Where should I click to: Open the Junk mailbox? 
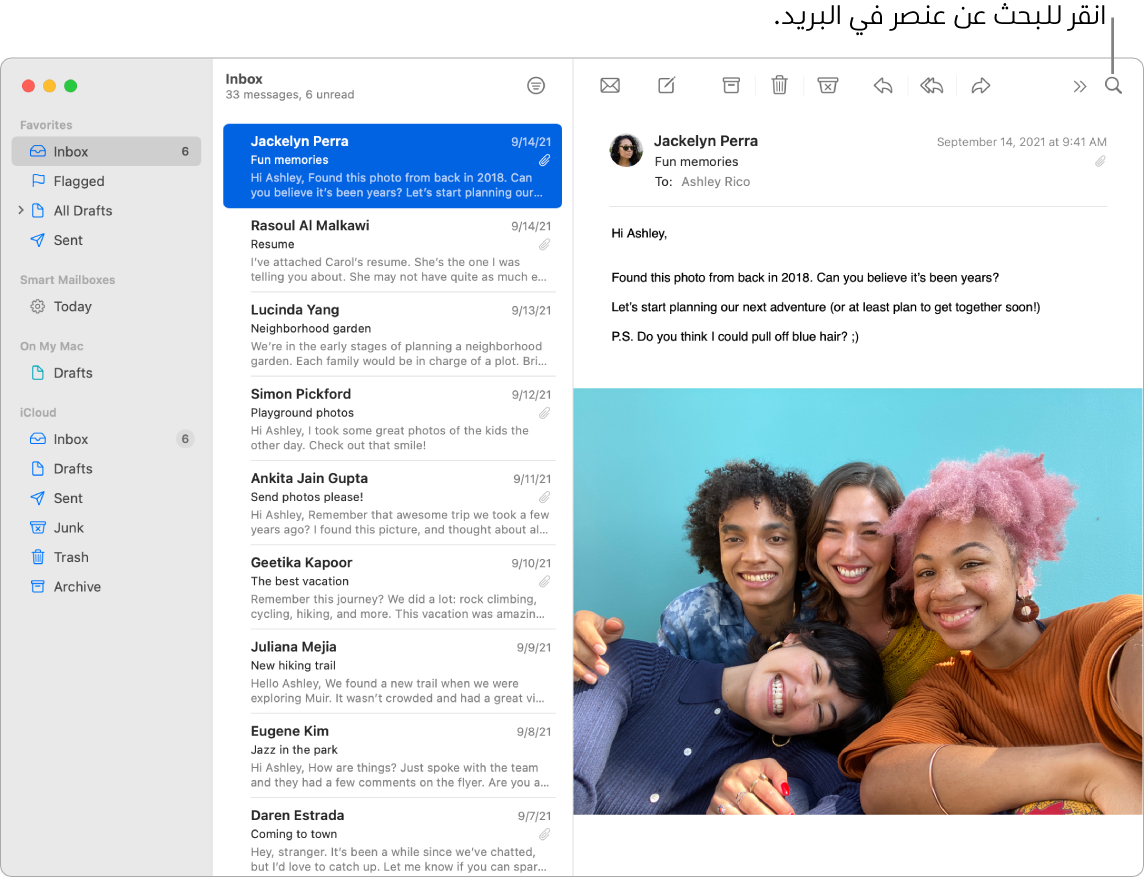click(107, 528)
